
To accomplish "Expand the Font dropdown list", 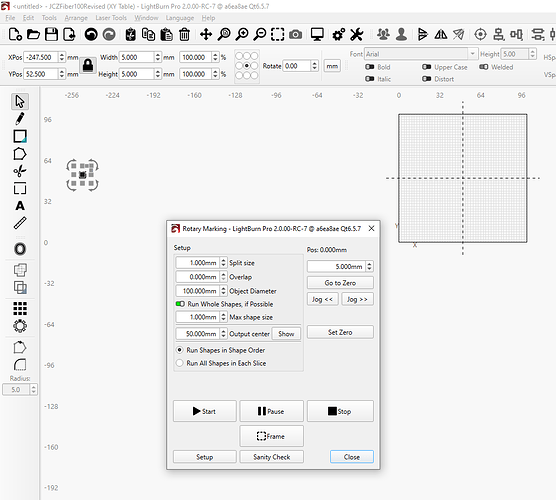I will pyautogui.click(x=472, y=54).
